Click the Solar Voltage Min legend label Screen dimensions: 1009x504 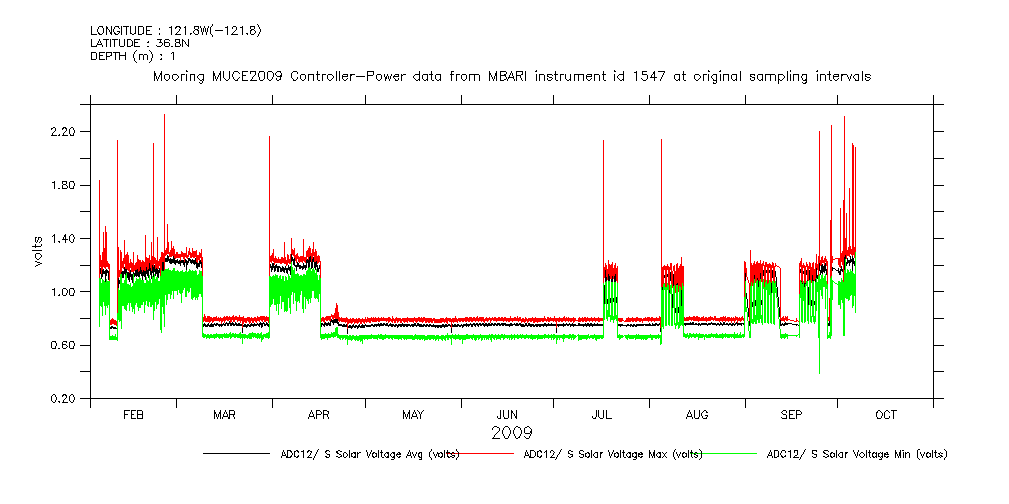click(856, 454)
